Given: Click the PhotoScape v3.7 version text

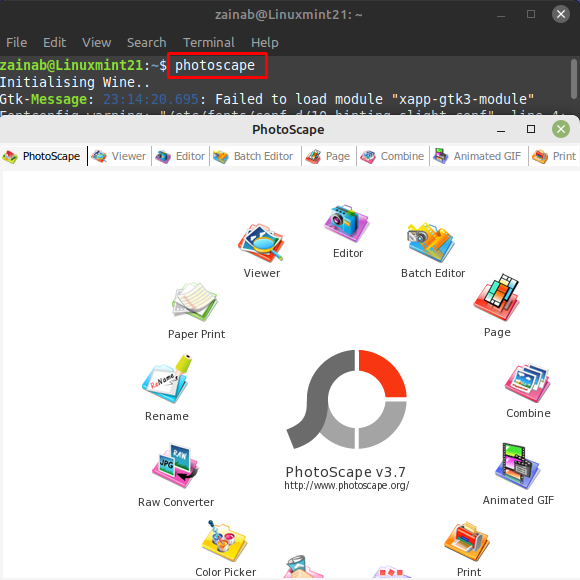Looking at the screenshot, I should point(345,472).
